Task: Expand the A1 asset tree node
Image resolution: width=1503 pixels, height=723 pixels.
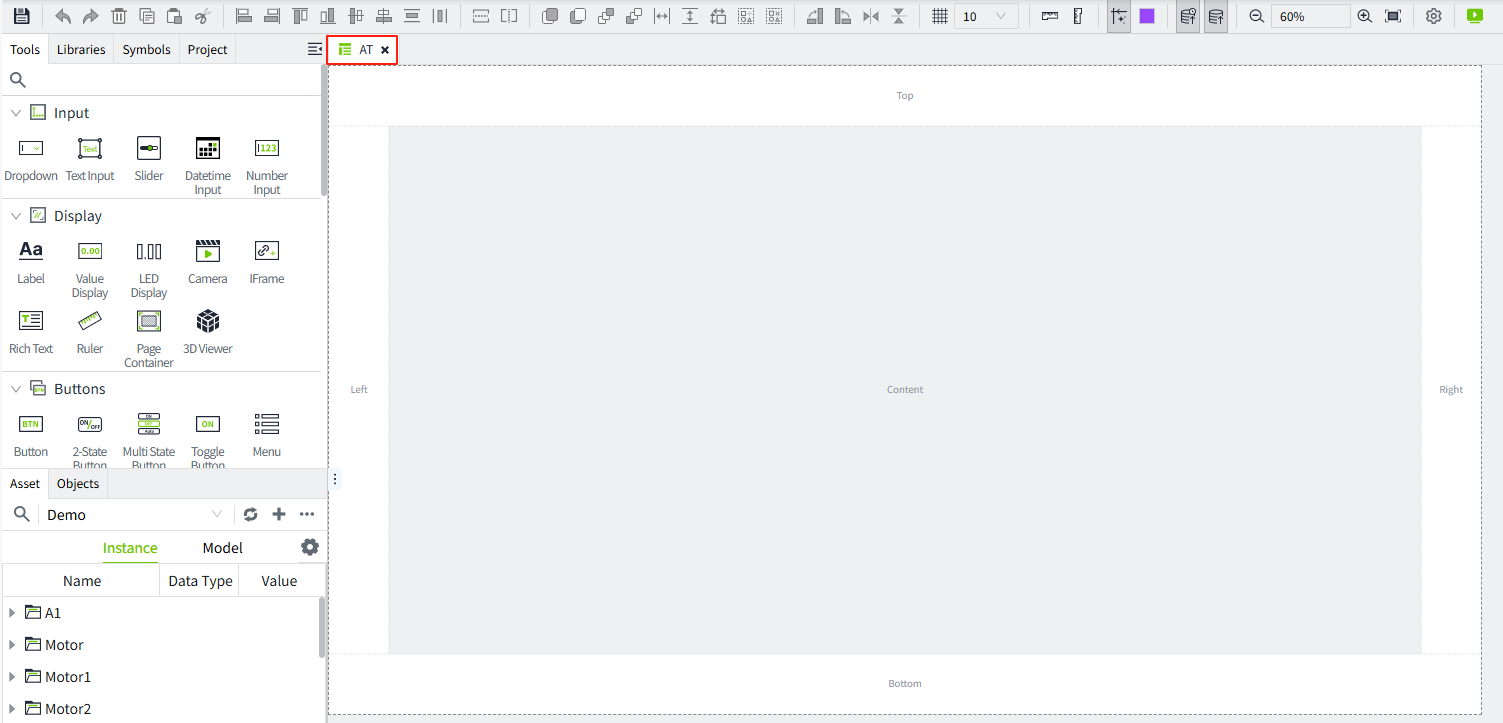Action: pos(12,613)
